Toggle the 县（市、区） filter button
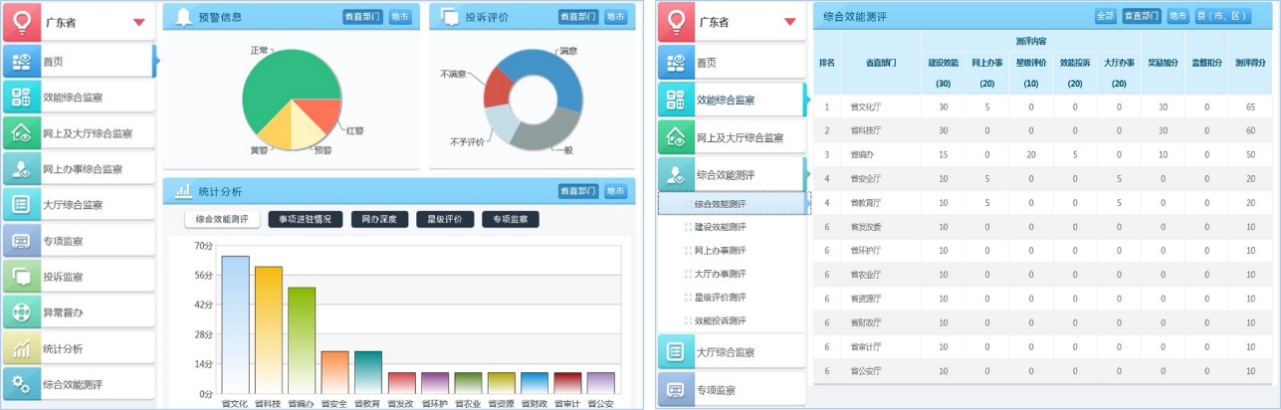Screen dimensions: 1281x410 click(1223, 16)
